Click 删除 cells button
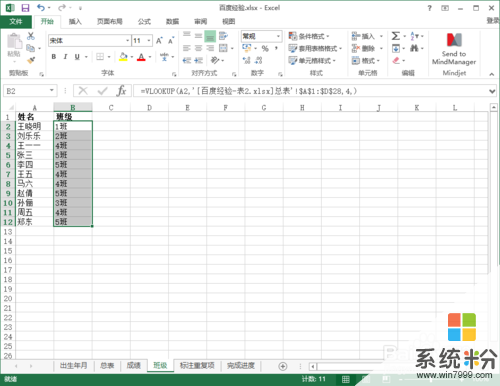Screen dimensions: 500x386 pos(367,49)
